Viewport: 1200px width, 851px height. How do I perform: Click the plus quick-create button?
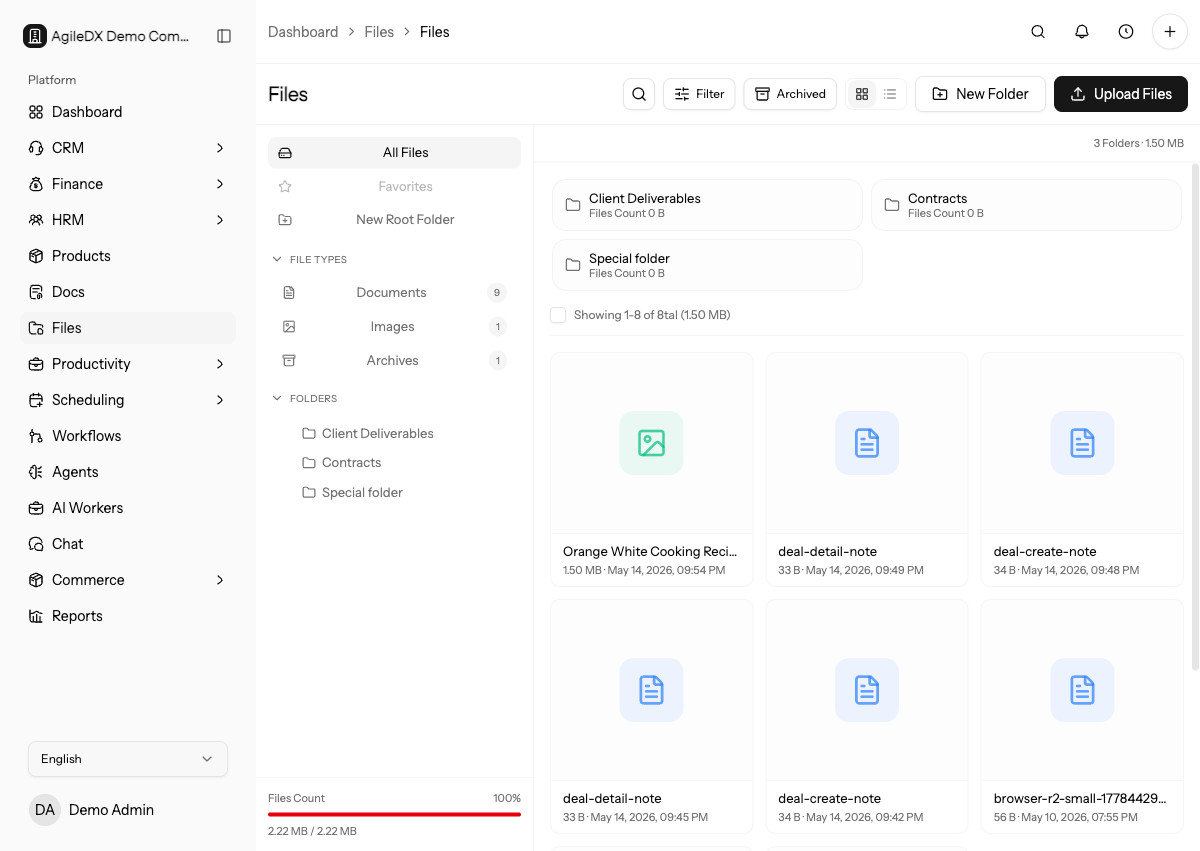coord(1170,32)
